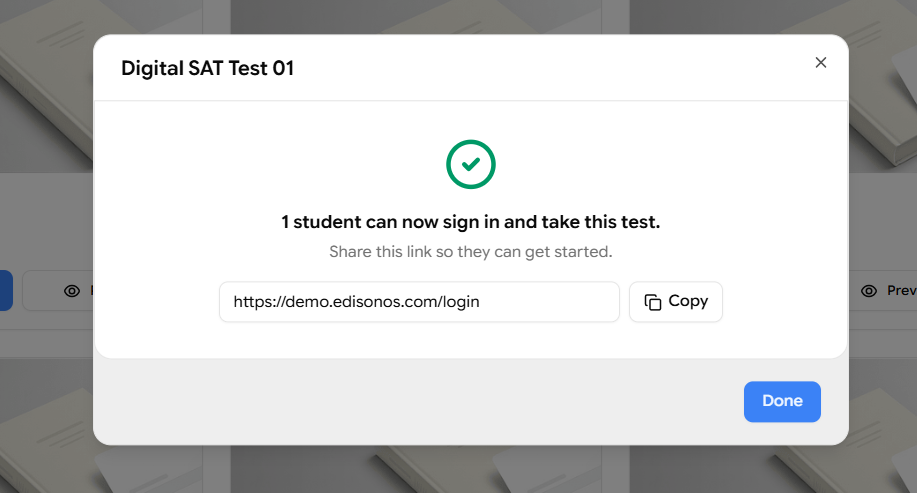917x493 pixels.
Task: Select the book cover thumbnail at top left
Action: 47,86
